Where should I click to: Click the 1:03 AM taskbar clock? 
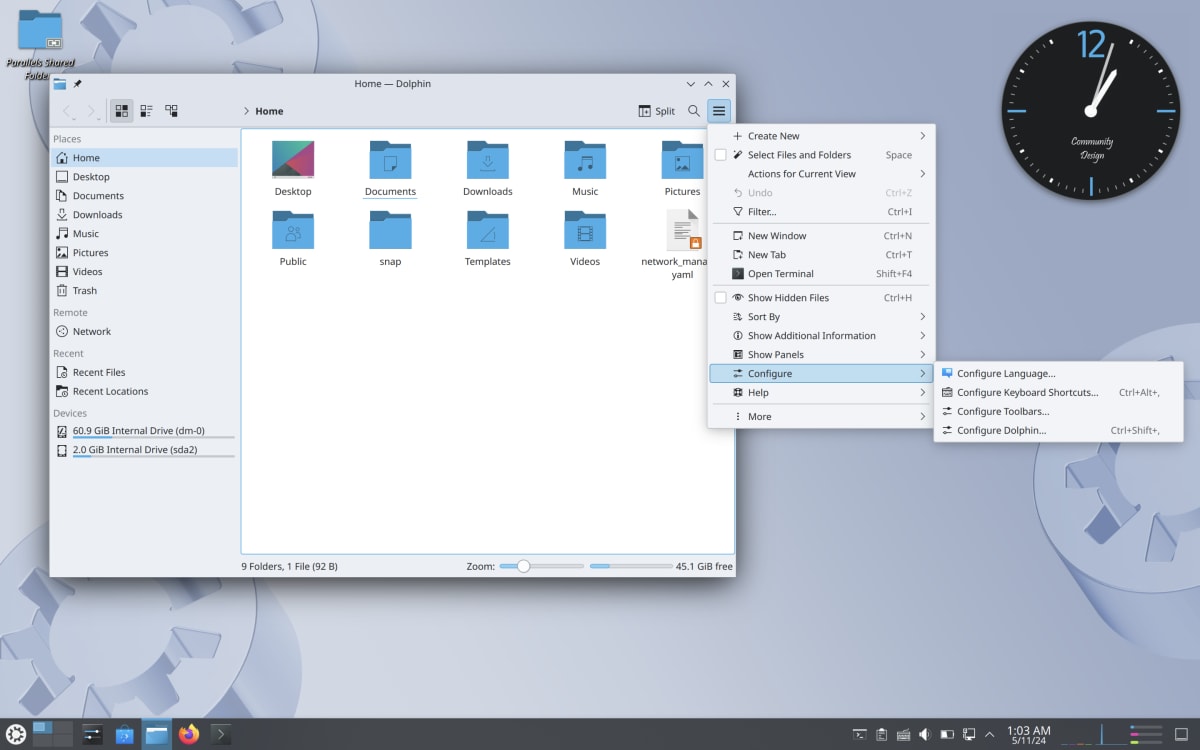(1028, 735)
